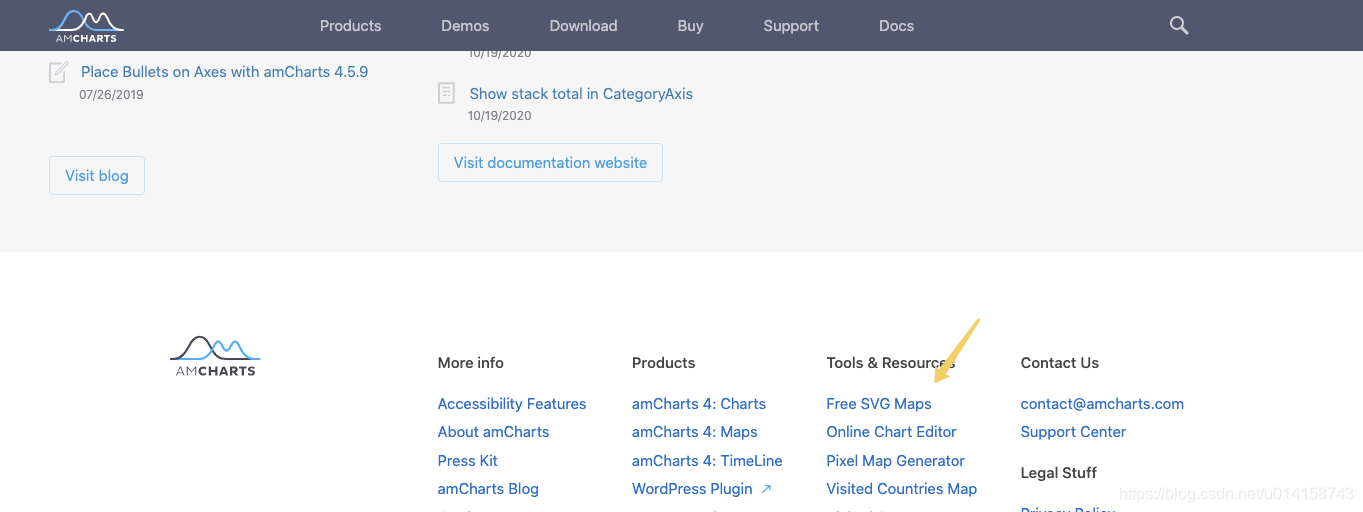Click the amCharts logo in the footer
1363x512 pixels.
click(215, 356)
